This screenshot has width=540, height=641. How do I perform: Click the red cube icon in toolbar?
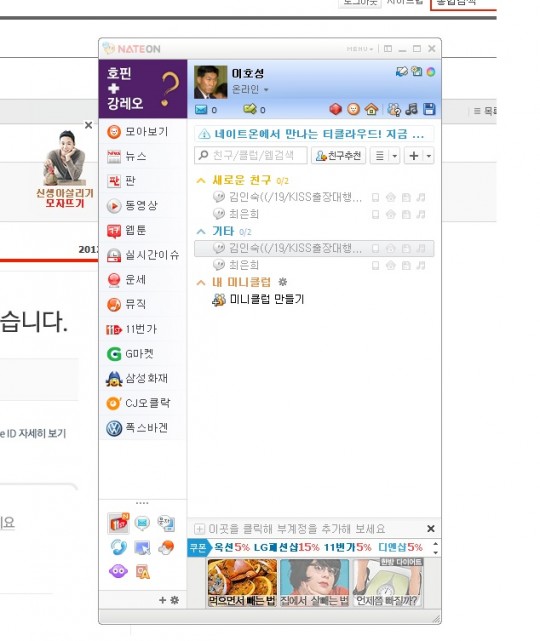(x=335, y=109)
